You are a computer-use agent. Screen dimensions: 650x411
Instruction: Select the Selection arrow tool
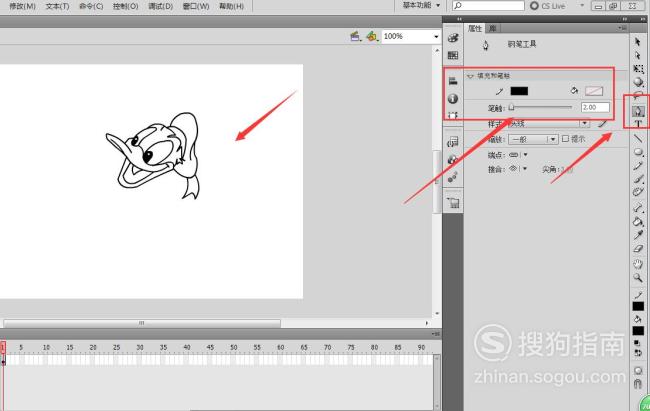click(x=638, y=42)
